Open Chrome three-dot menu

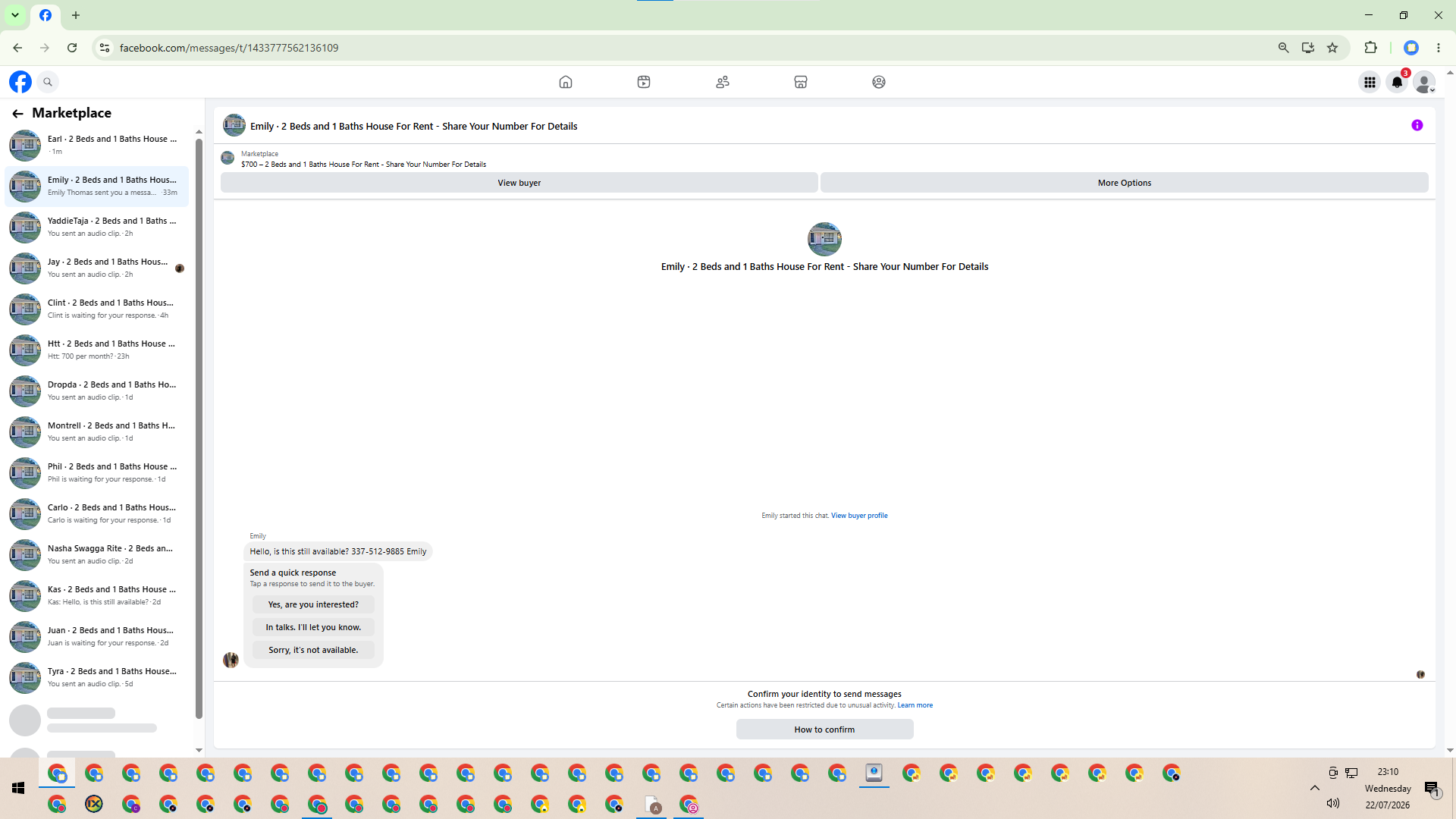(x=1439, y=48)
